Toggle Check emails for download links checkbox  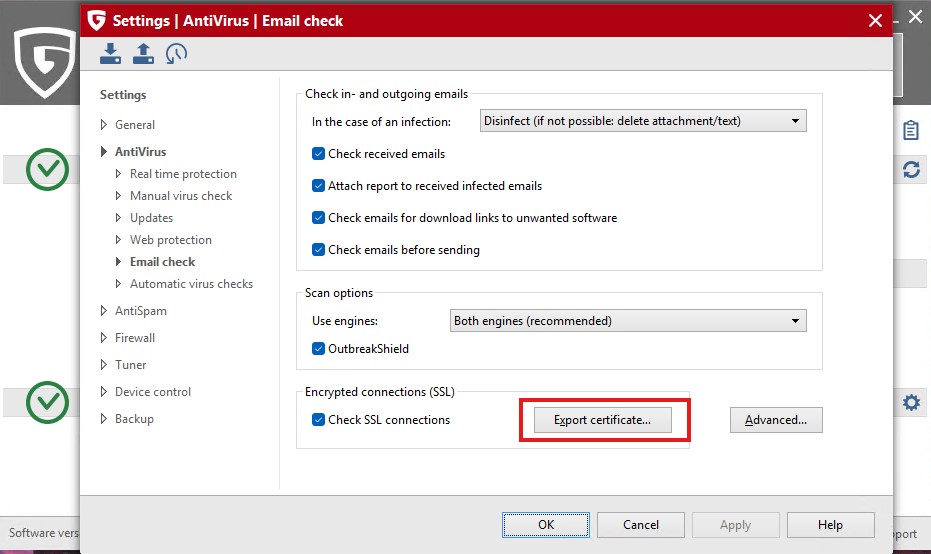318,218
